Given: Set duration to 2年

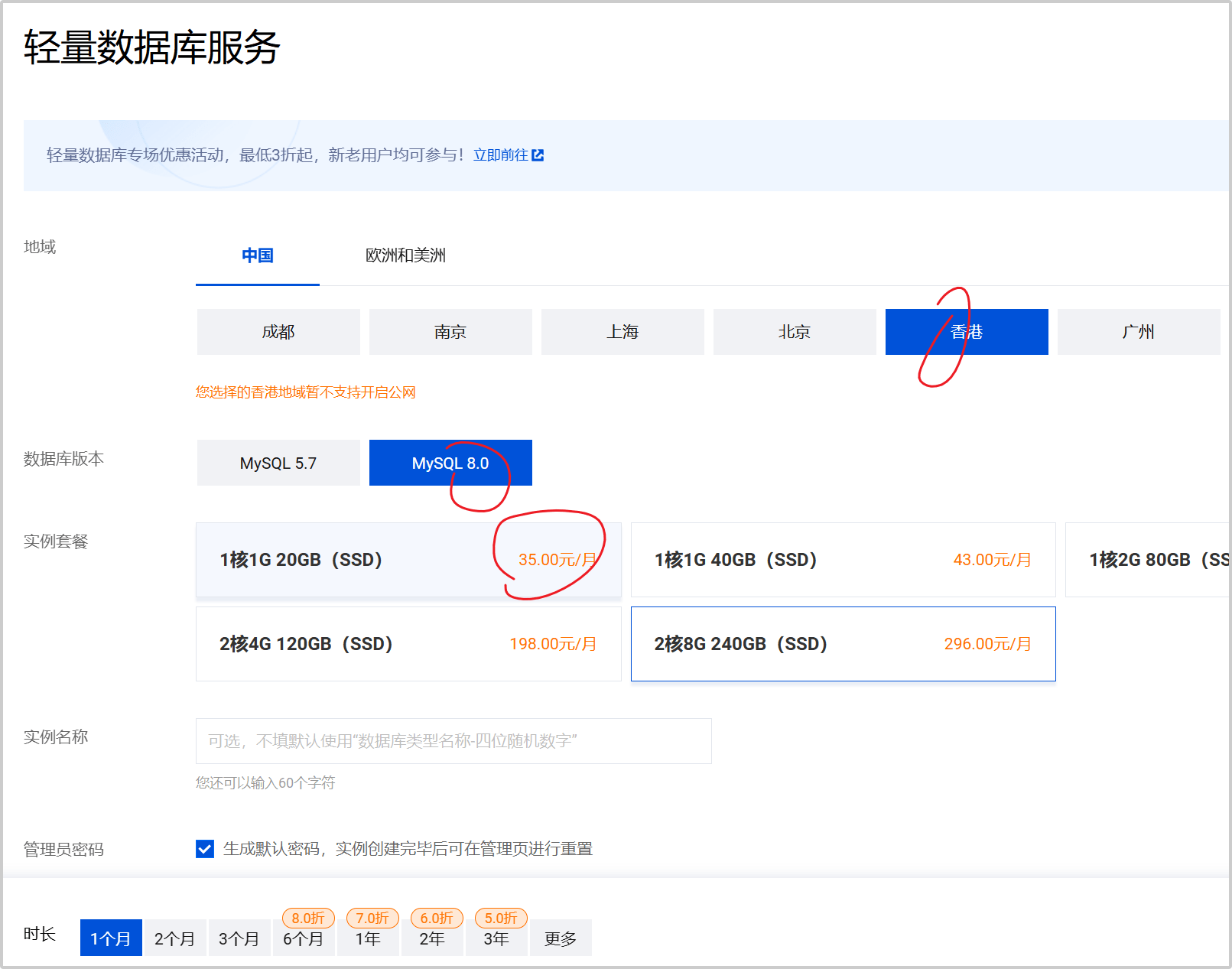Looking at the screenshot, I should [431, 938].
